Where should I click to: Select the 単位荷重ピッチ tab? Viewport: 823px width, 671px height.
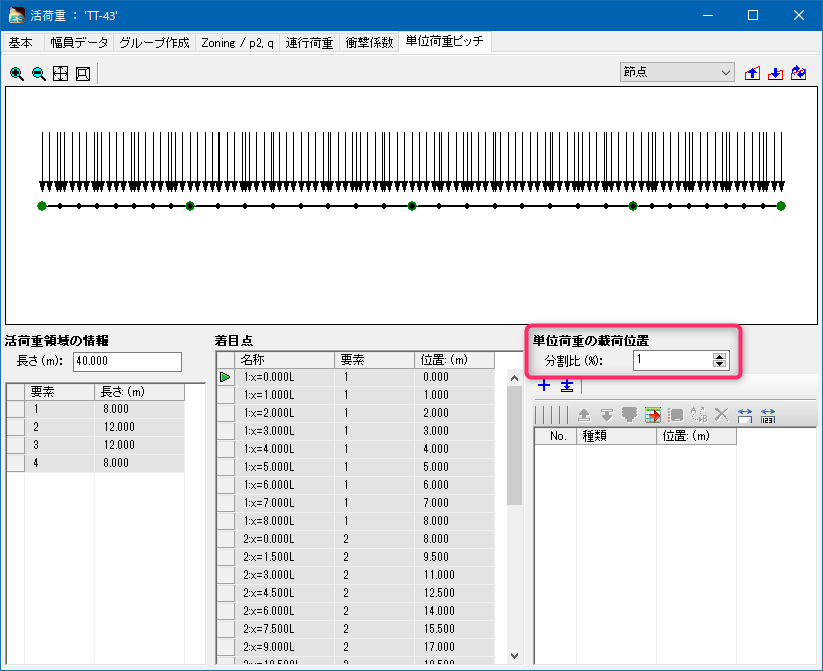445,41
